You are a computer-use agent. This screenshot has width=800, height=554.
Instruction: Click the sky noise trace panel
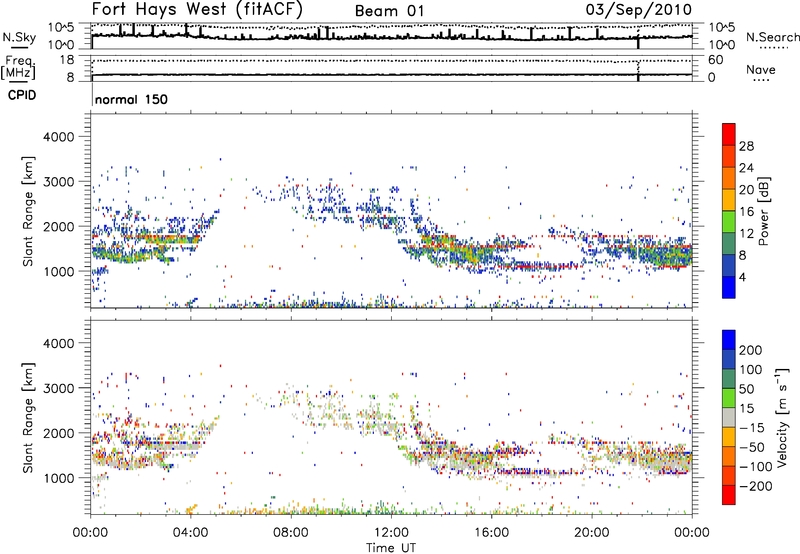click(391, 36)
